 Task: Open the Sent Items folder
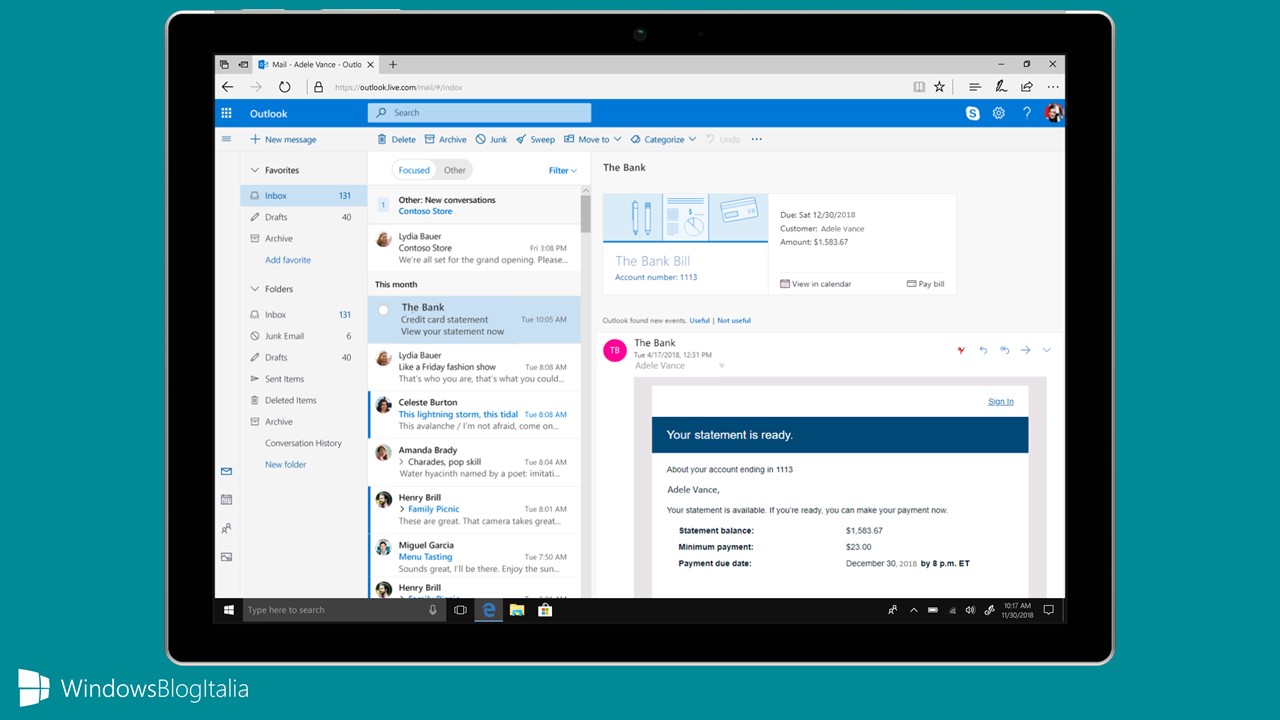coord(303,379)
